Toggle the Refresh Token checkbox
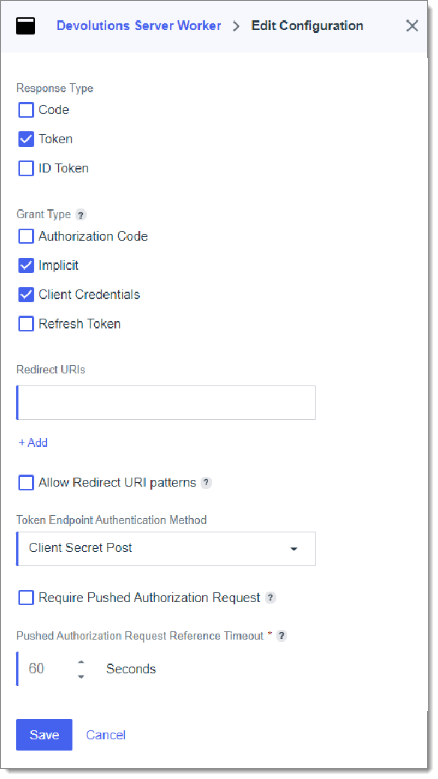Viewport: 438px width, 779px height. pos(26,324)
